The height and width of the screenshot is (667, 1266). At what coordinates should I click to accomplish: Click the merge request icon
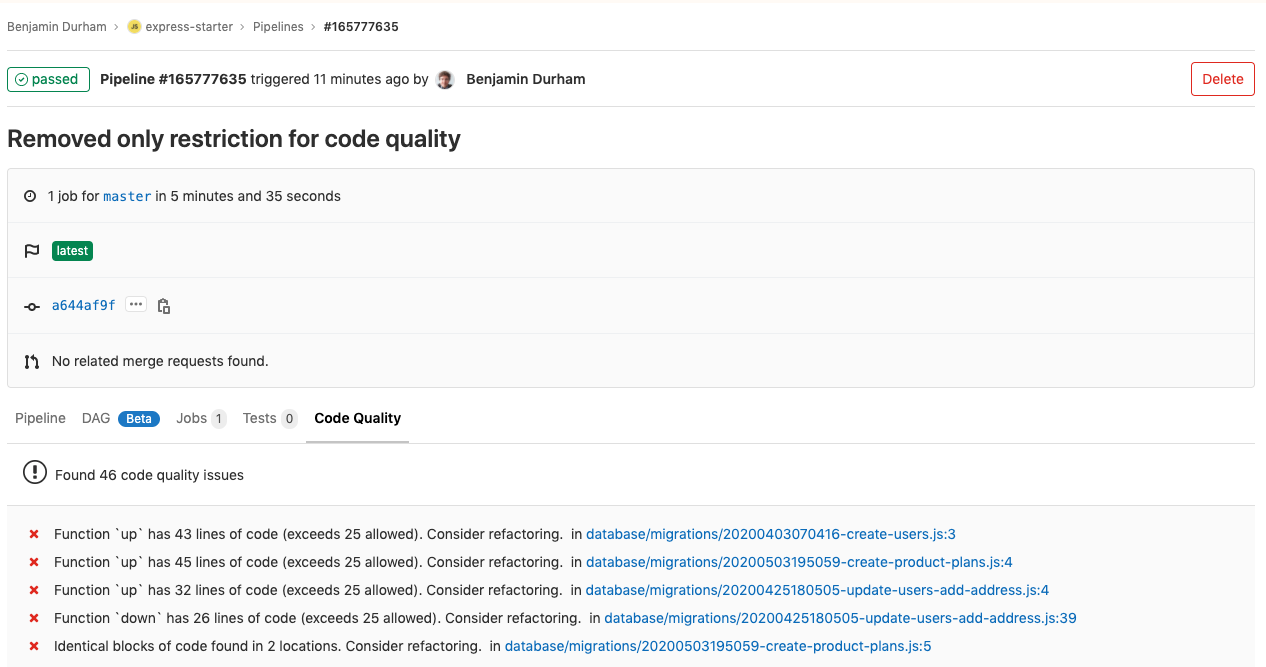tap(31, 361)
